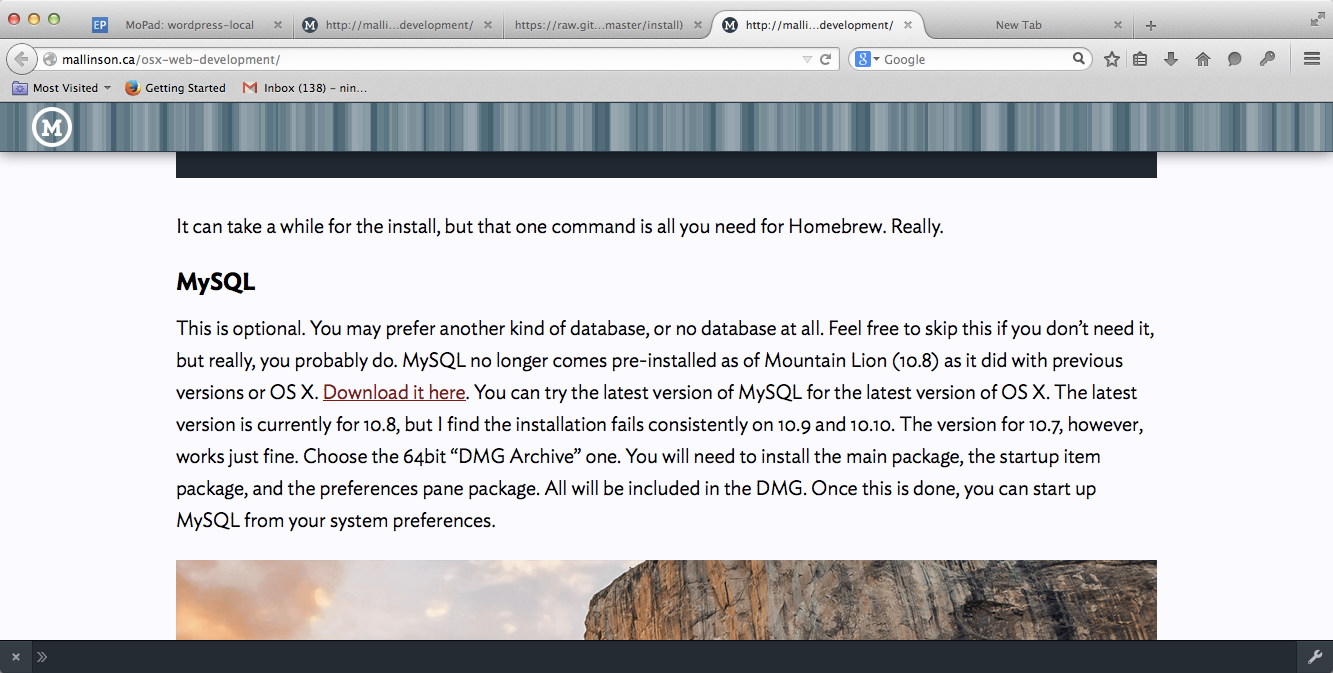Open developer tools via bottom wrench icon

click(x=1315, y=657)
